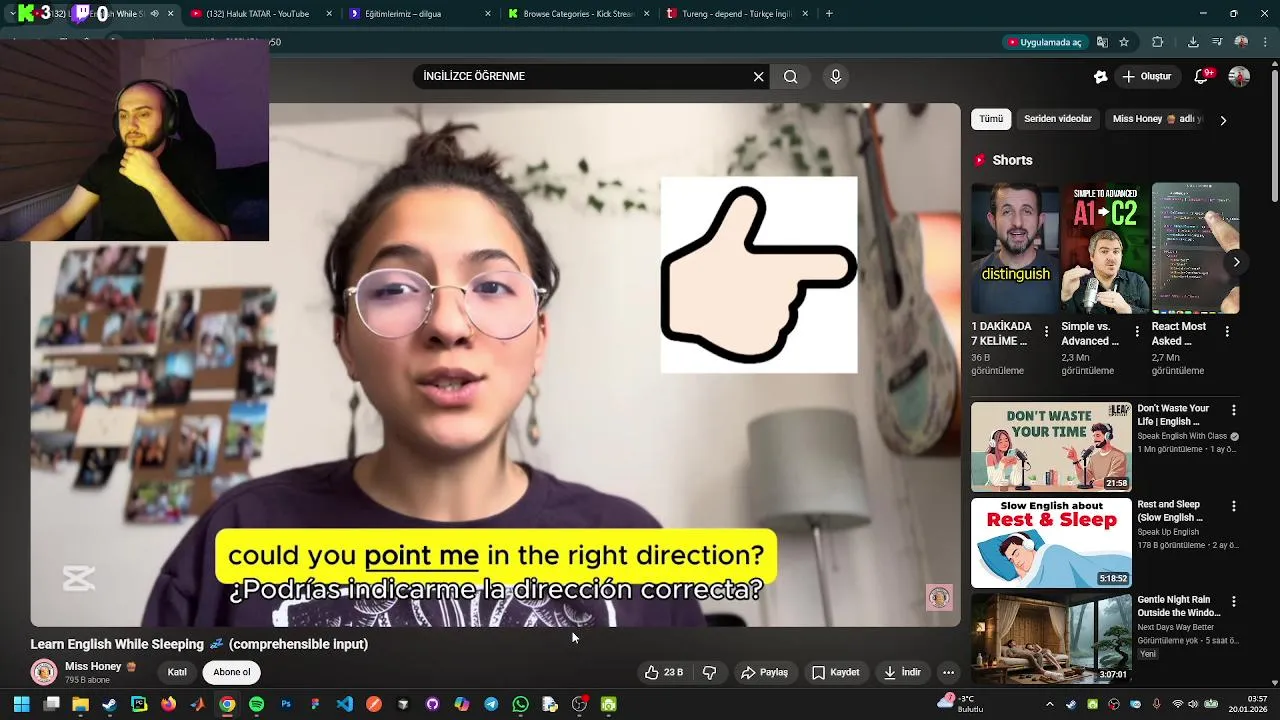This screenshot has width=1280, height=720.
Task: Run the YouTube search with the magnifier button
Action: click(x=791, y=77)
